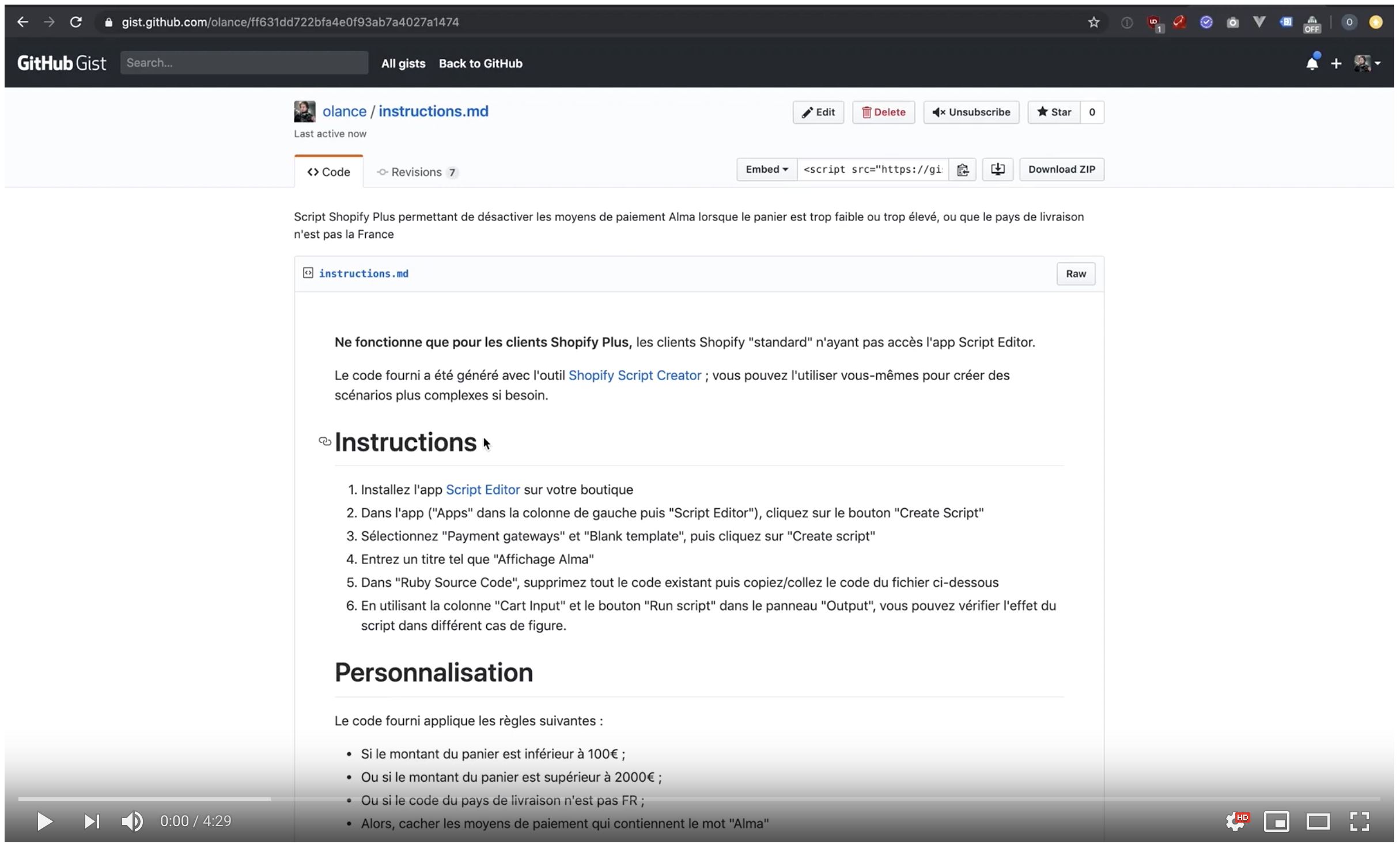Click the V-shaped extension icon
Screen dimensions: 1400x848
(x=1259, y=22)
